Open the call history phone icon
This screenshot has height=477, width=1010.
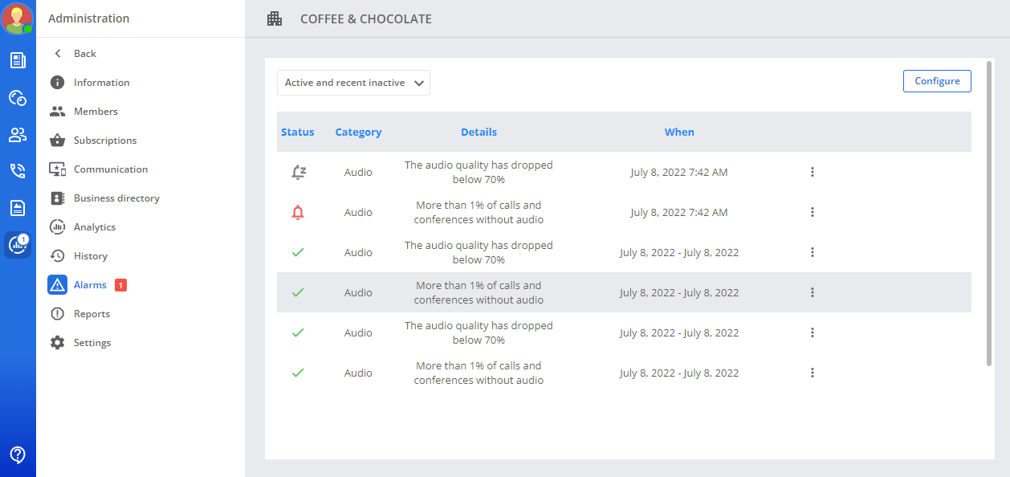pos(18,171)
